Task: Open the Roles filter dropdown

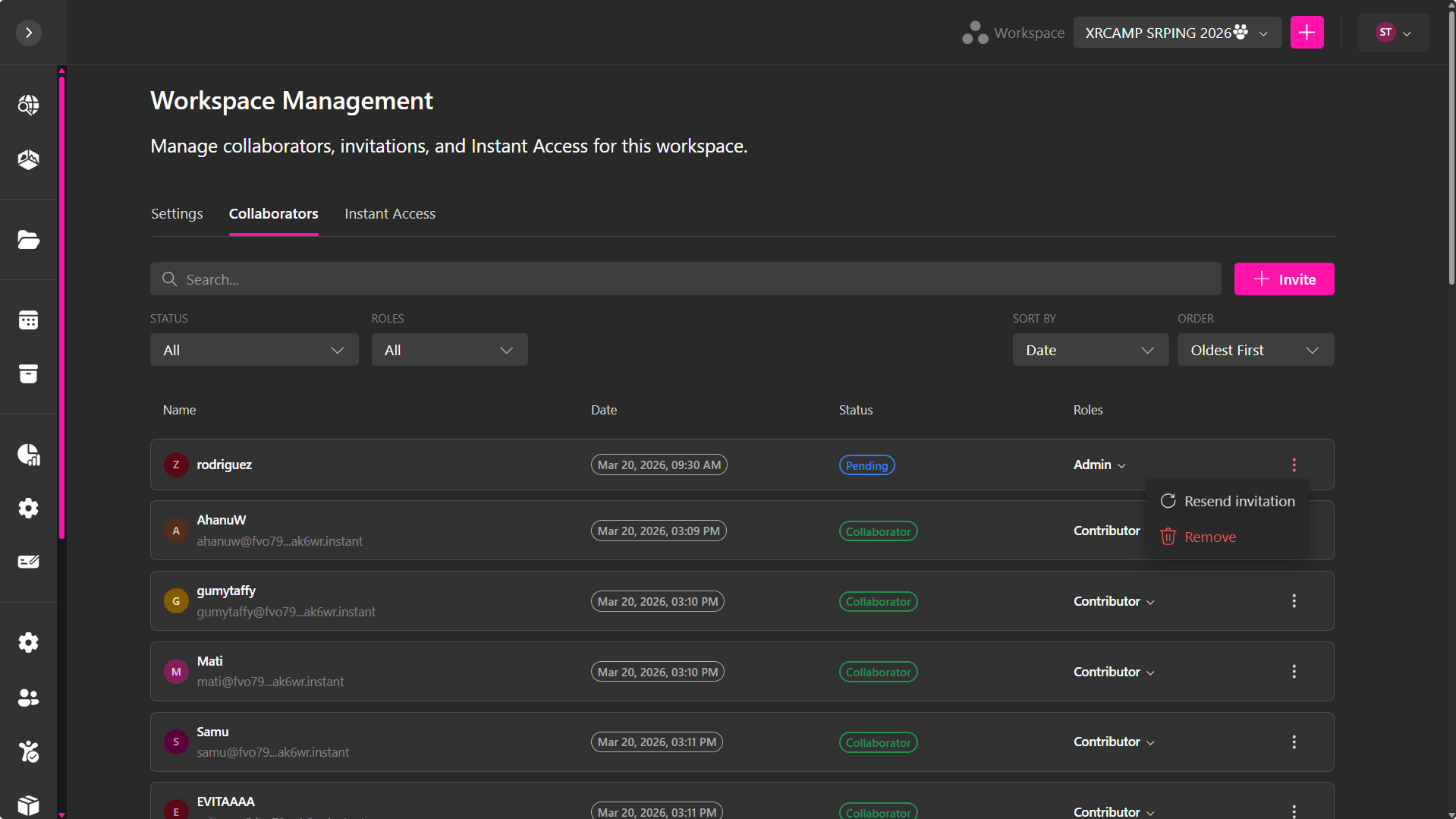Action: pos(449,350)
